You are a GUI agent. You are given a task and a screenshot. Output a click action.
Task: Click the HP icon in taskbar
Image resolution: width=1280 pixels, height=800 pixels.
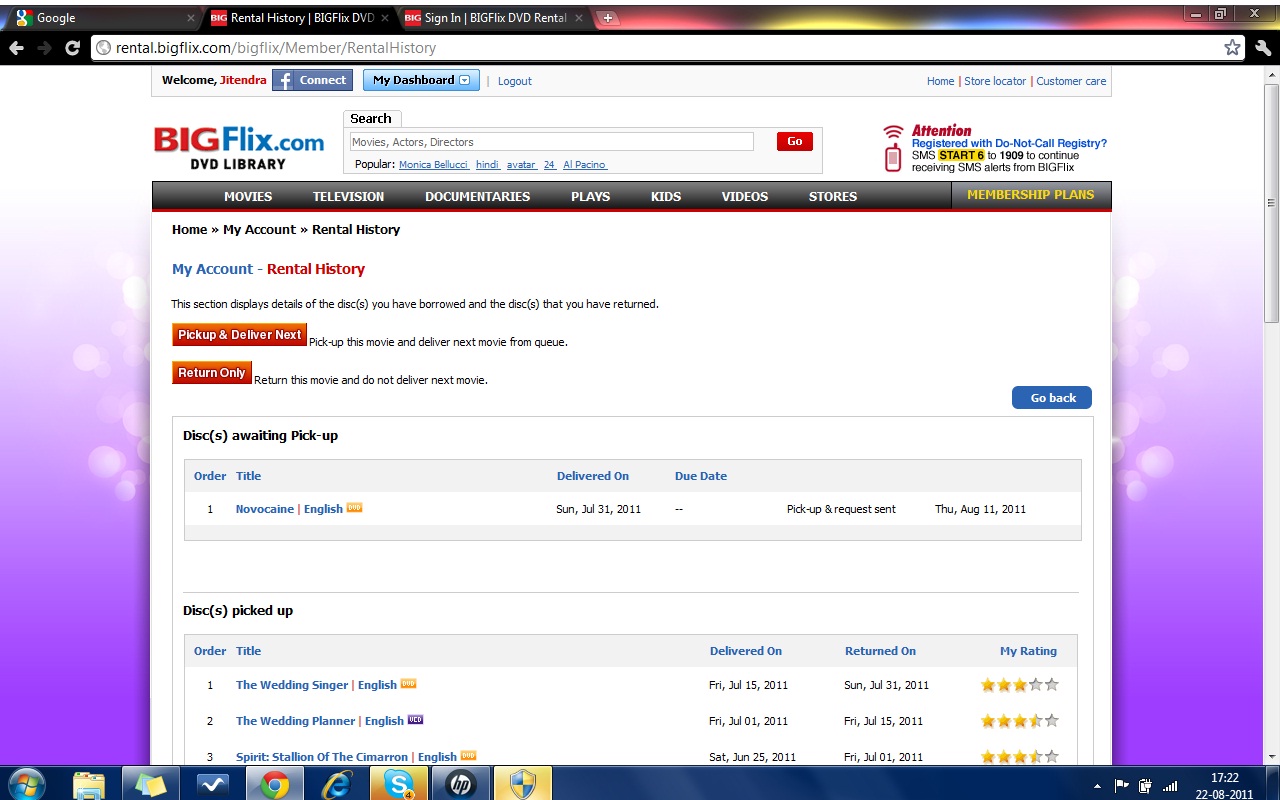460,784
